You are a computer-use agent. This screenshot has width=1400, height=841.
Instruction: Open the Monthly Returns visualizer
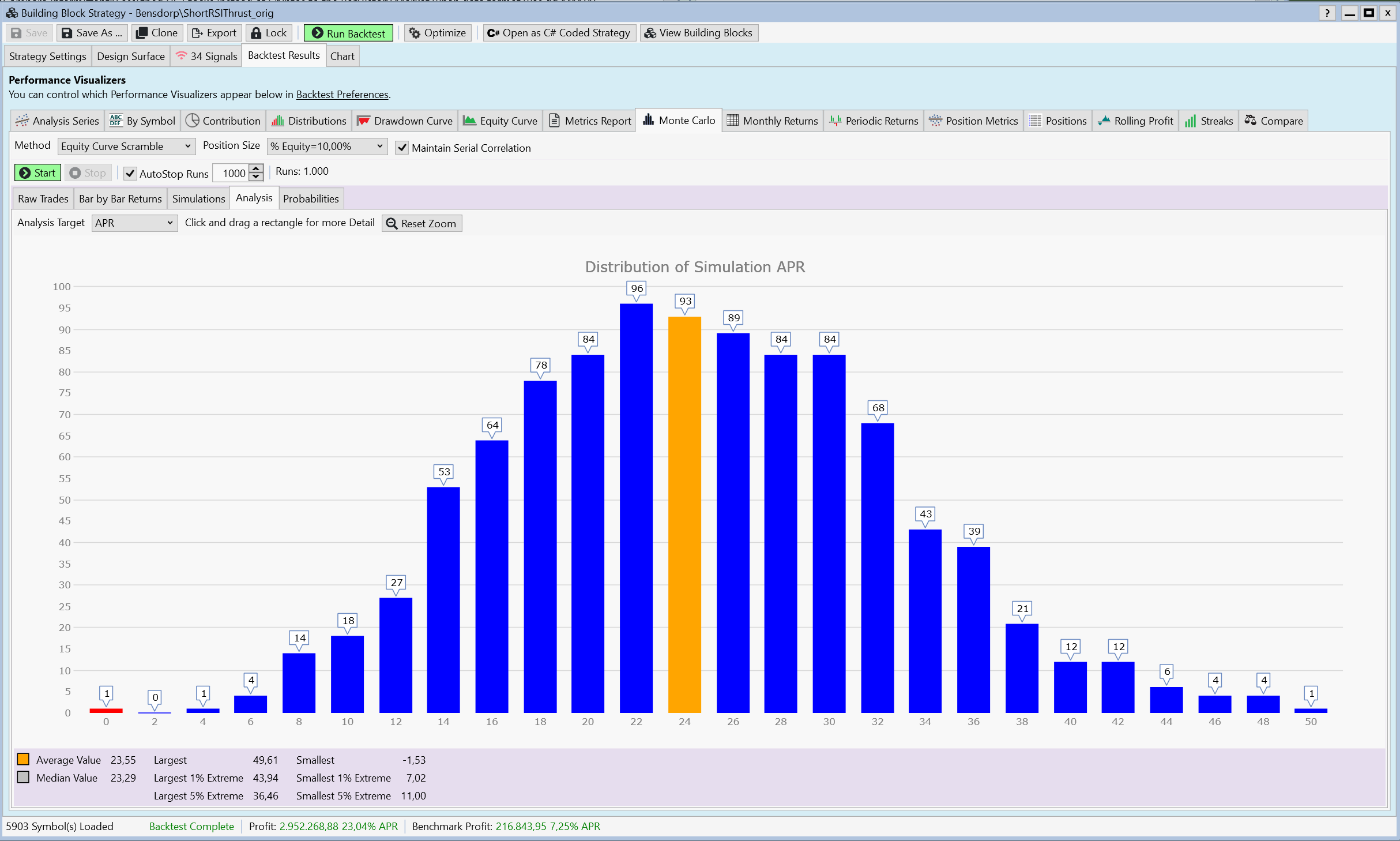[x=772, y=121]
